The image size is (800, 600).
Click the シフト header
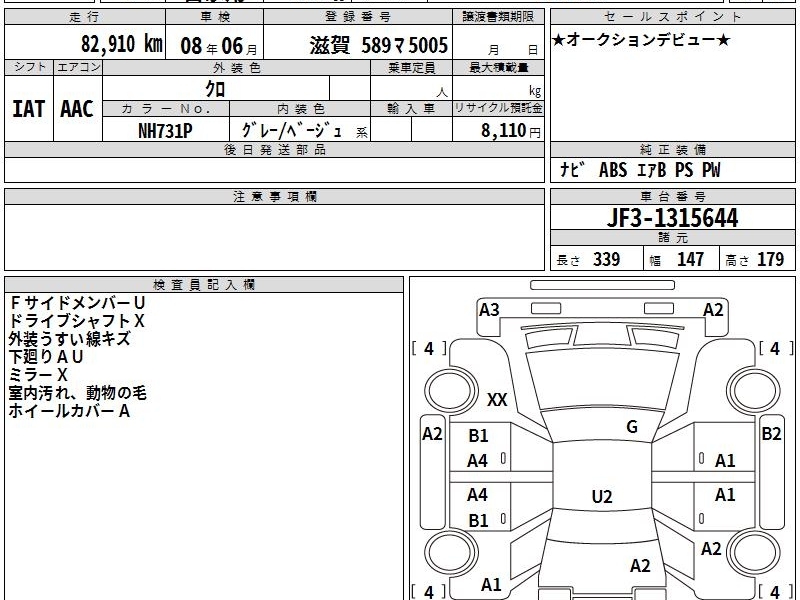coord(30,67)
